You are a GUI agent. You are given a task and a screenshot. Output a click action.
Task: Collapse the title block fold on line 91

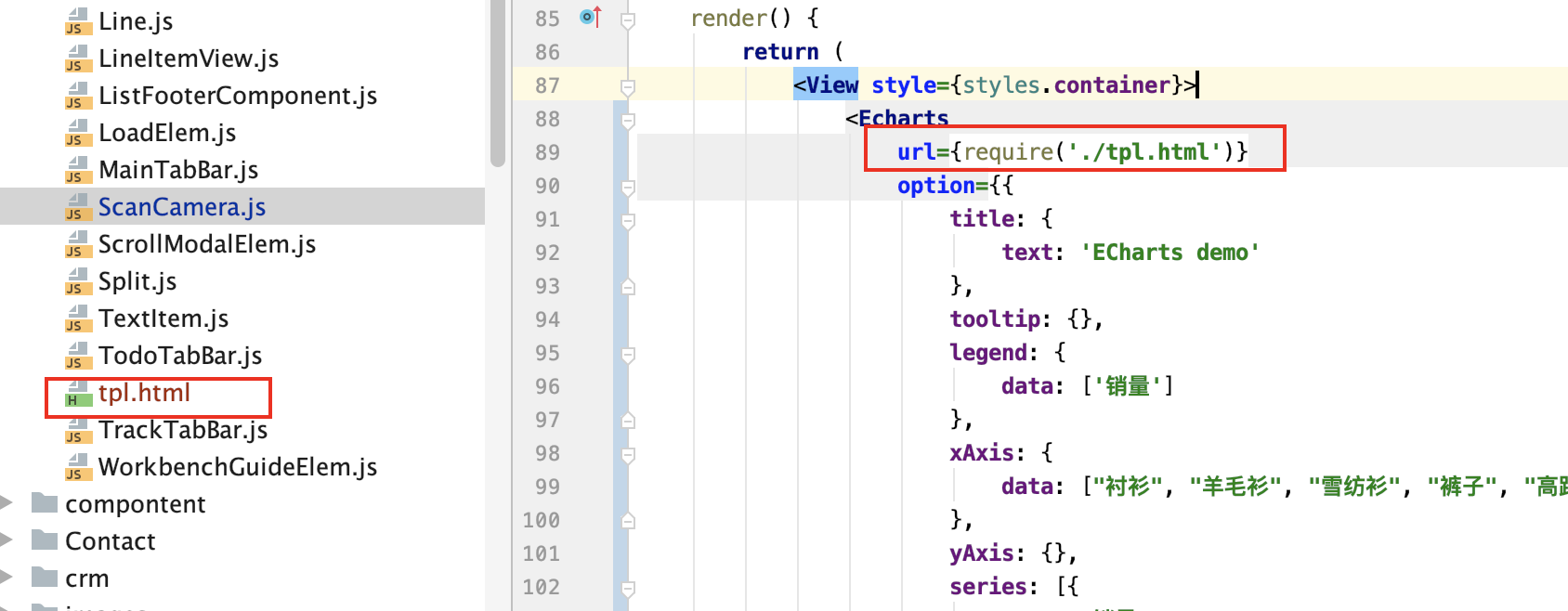(x=628, y=221)
